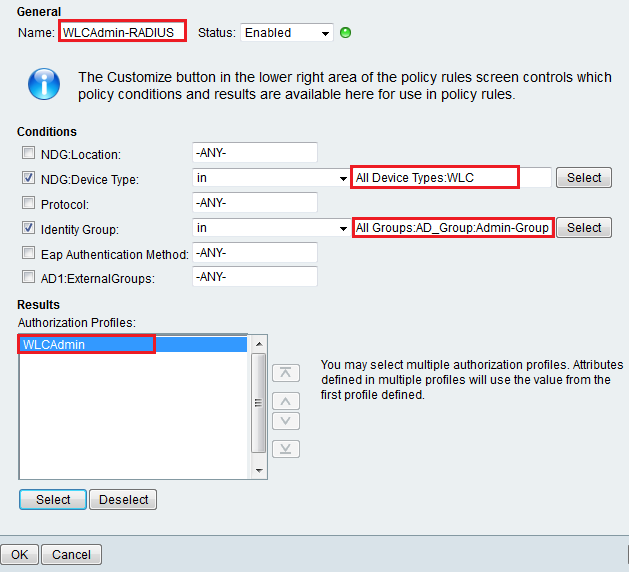Image resolution: width=629 pixels, height=572 pixels.
Task: Move profile down arrow button
Action: tap(285, 421)
